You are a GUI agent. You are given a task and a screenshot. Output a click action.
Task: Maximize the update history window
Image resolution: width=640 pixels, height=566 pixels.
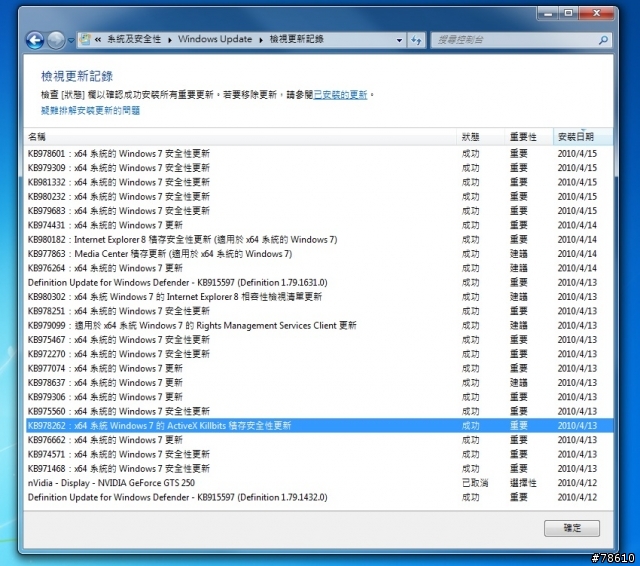coord(568,14)
